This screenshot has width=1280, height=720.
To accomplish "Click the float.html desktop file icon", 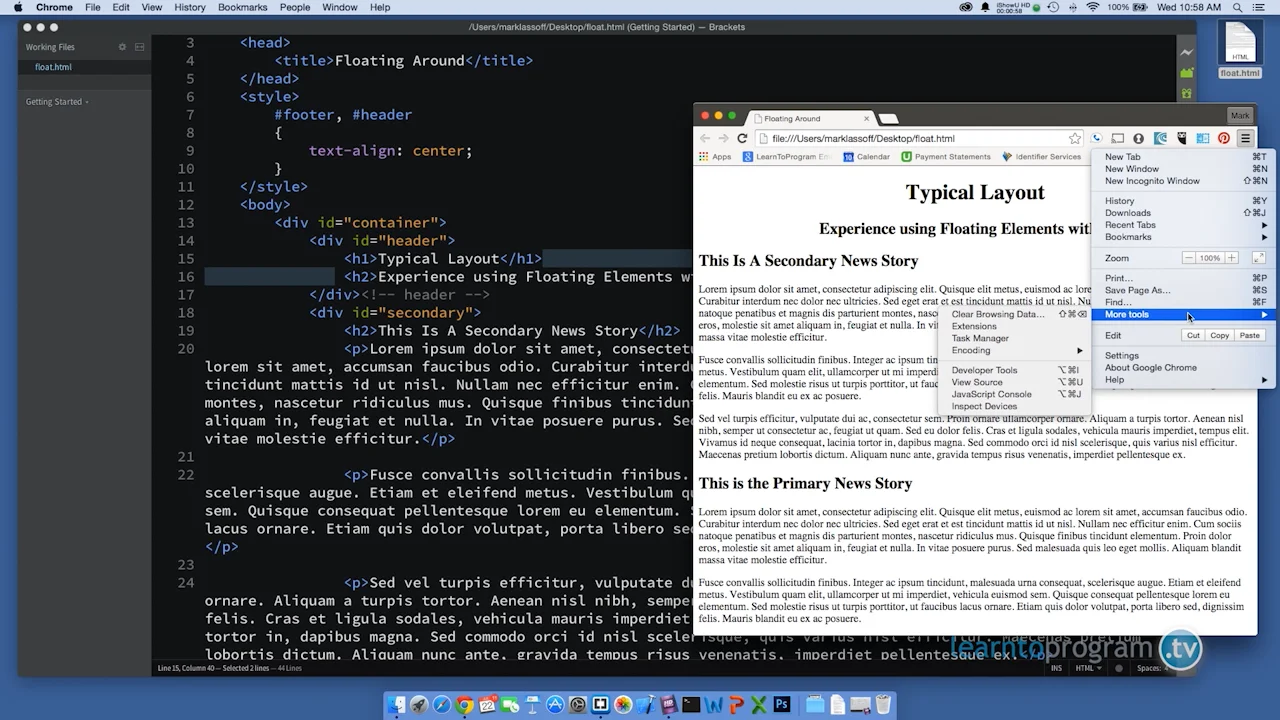I will click(1240, 50).
